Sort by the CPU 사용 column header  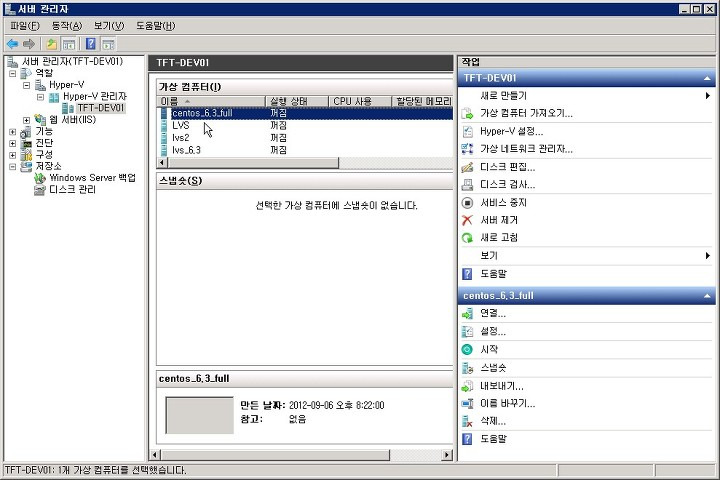coord(360,101)
